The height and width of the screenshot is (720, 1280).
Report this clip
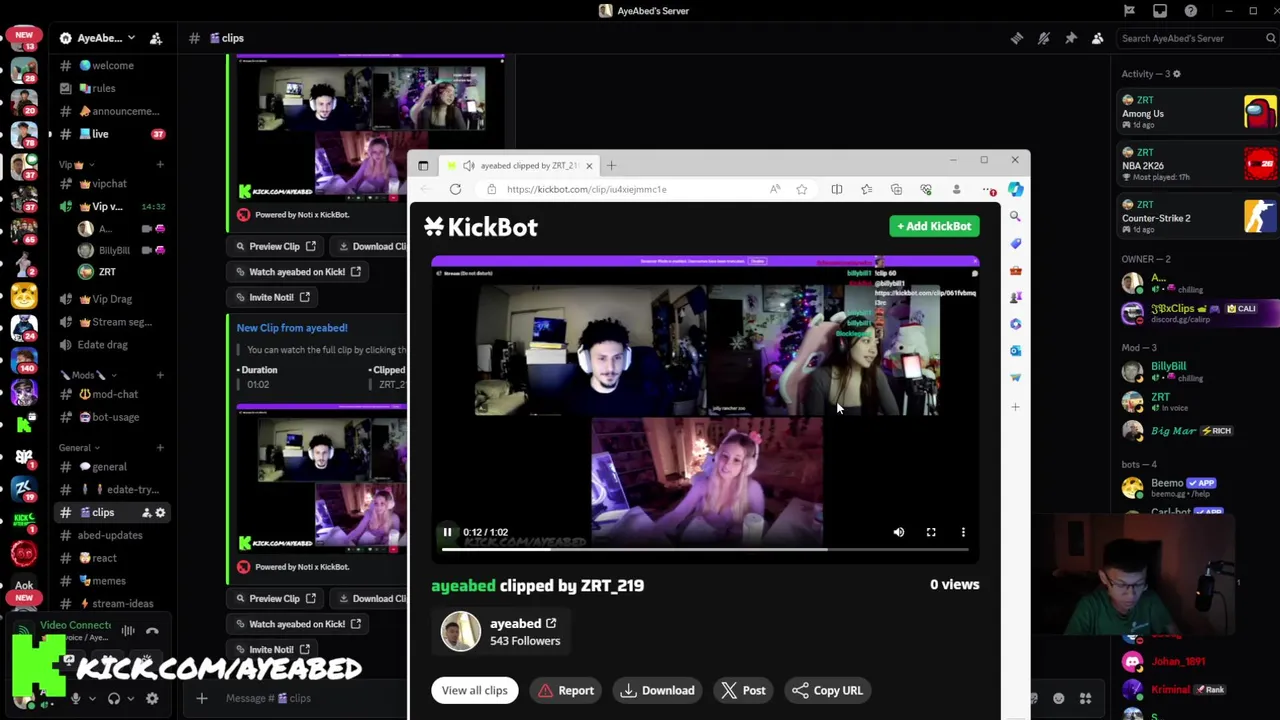tap(566, 690)
